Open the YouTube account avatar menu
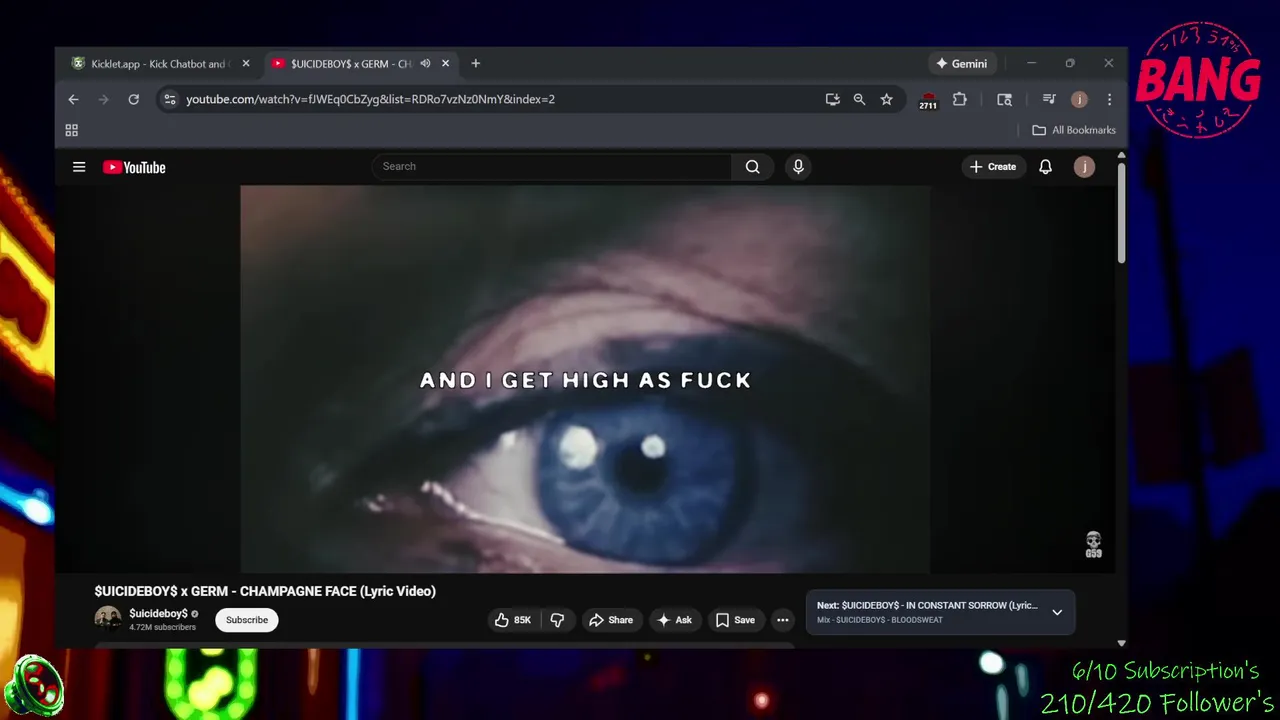 click(1084, 167)
